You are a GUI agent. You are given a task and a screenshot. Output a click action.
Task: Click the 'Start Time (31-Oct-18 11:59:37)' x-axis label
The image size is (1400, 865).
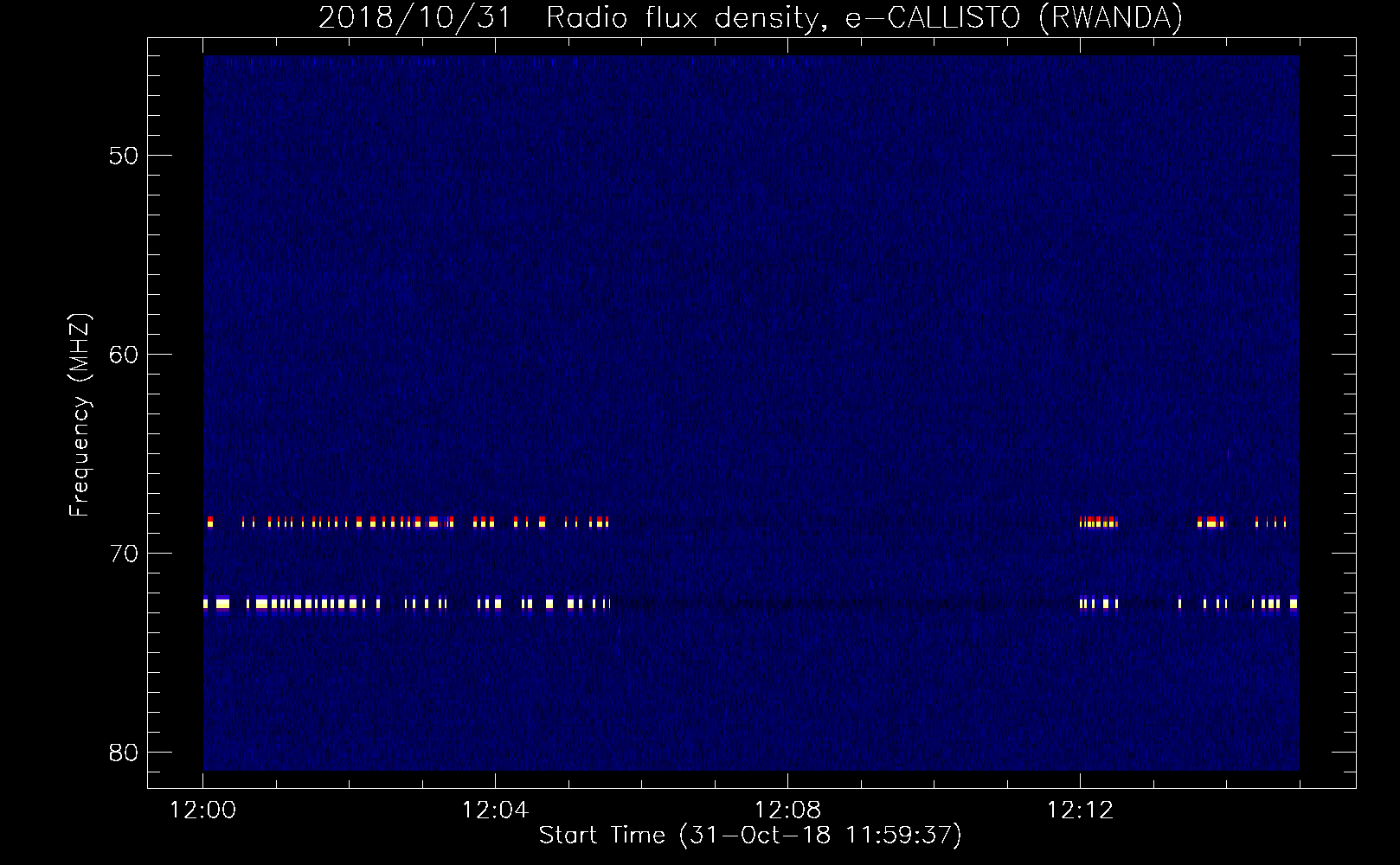point(750,836)
